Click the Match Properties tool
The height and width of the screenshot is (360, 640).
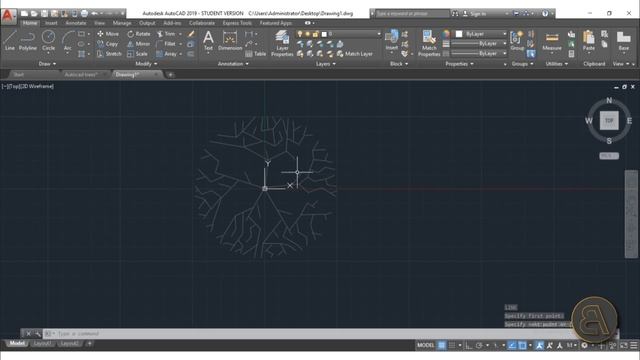(429, 43)
